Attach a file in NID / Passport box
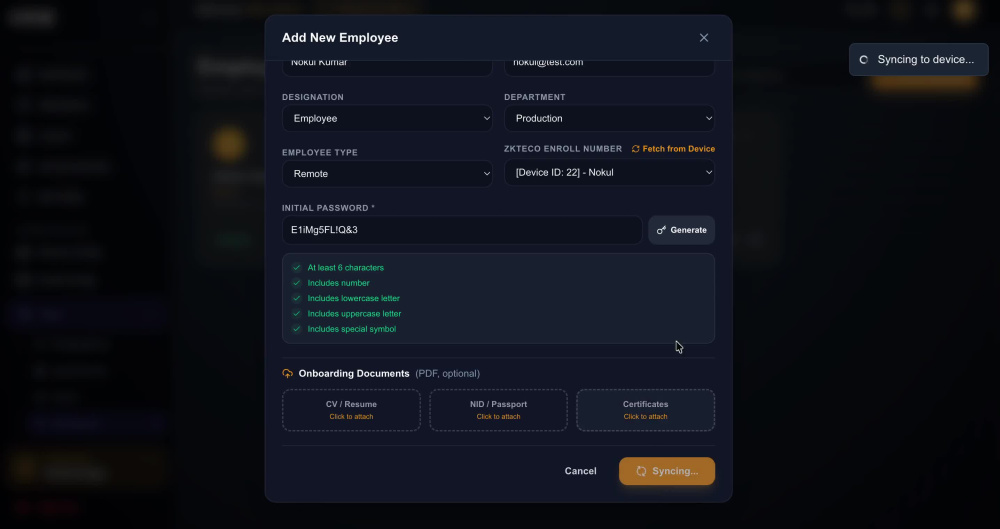The width and height of the screenshot is (1000, 529). pyautogui.click(x=498, y=410)
